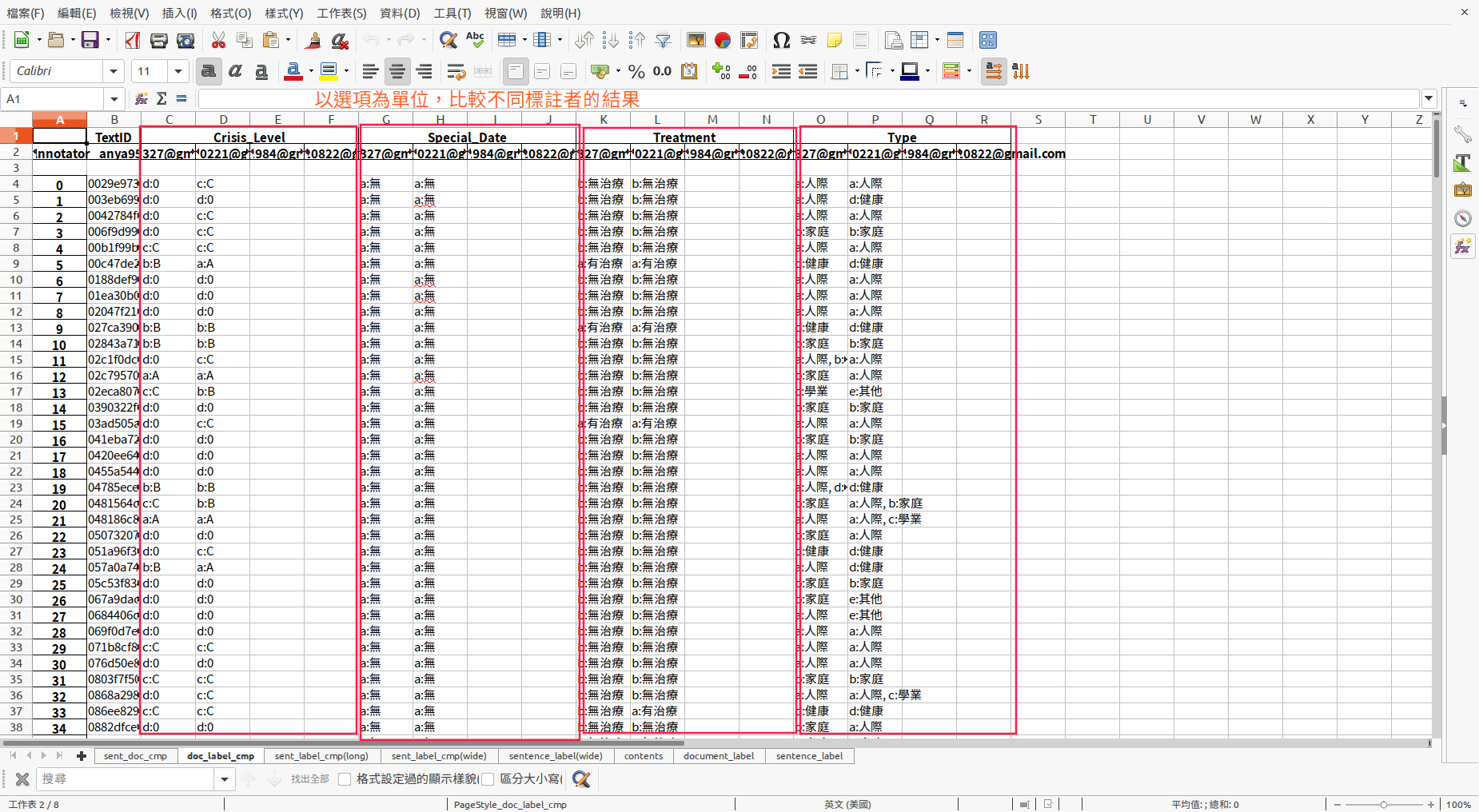Sort ascending icon

[x=611, y=40]
